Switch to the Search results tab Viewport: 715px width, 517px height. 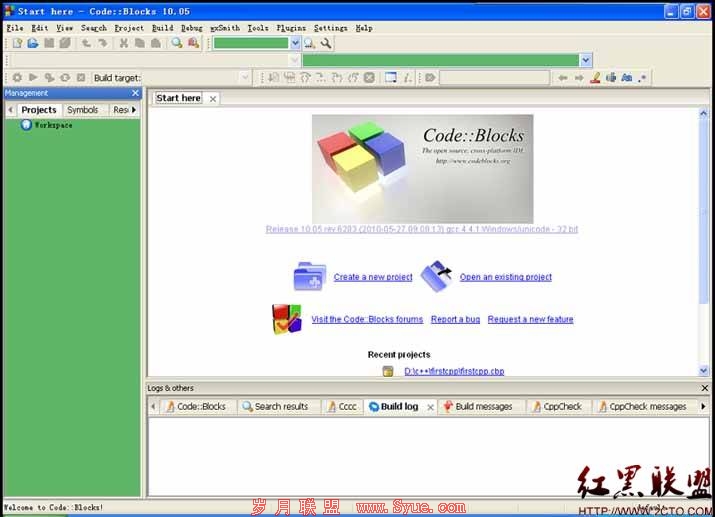coord(275,406)
